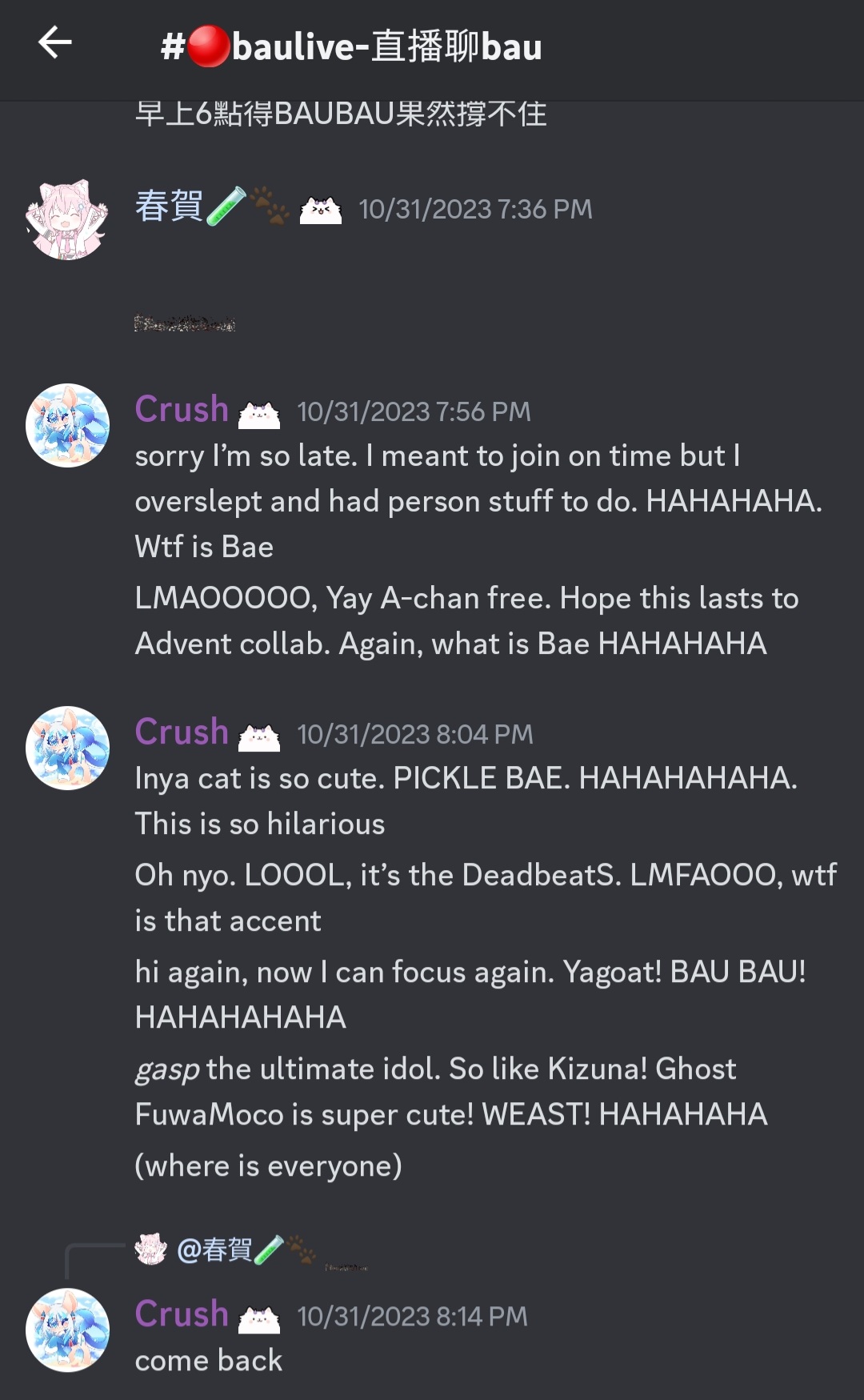Image resolution: width=864 pixels, height=1400 pixels.
Task: Open 春賀's pink-haired avatar
Action: pyautogui.click(x=67, y=219)
